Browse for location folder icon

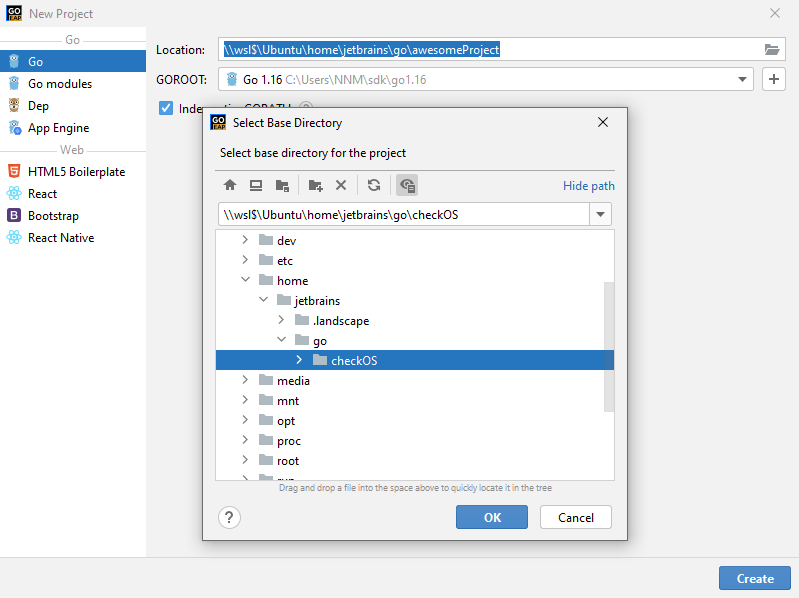pyautogui.click(x=772, y=49)
